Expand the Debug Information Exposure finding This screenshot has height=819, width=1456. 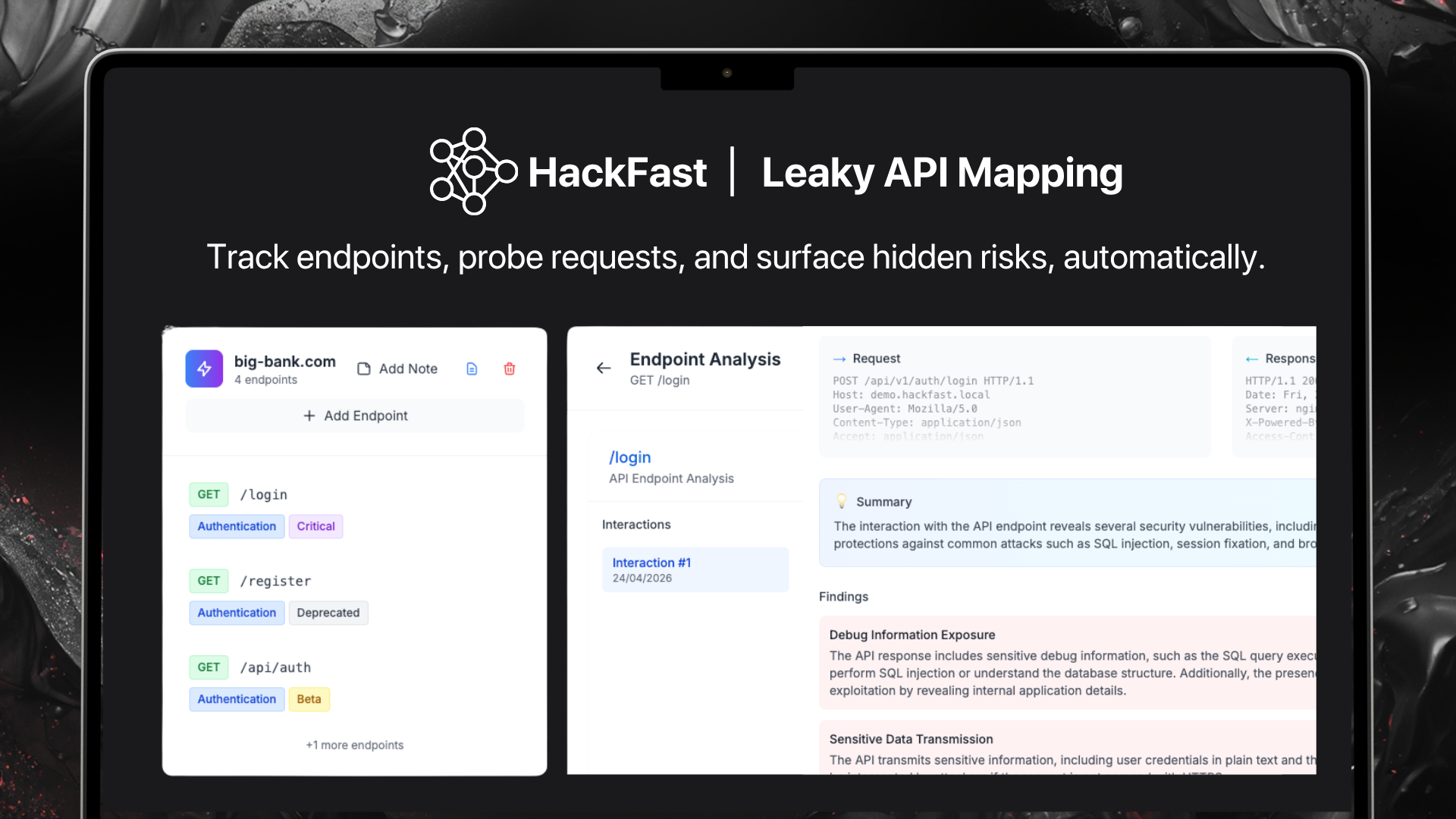pos(912,635)
